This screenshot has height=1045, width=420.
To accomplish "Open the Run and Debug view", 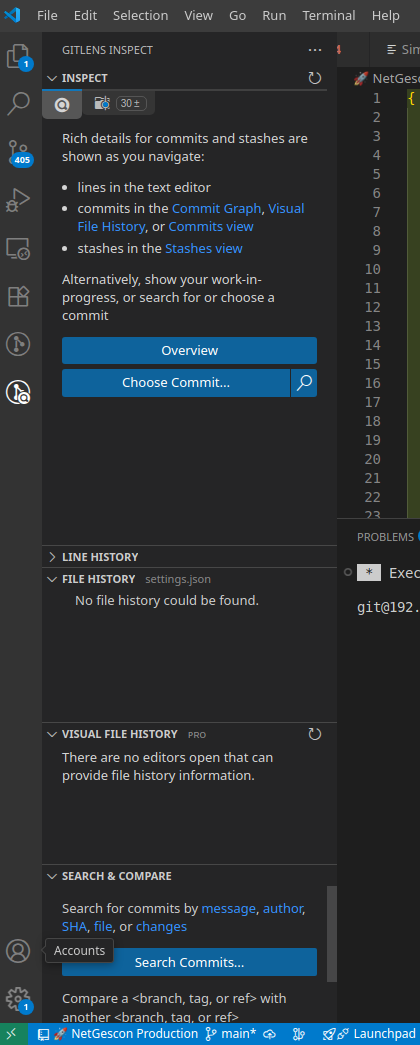I will [19, 200].
